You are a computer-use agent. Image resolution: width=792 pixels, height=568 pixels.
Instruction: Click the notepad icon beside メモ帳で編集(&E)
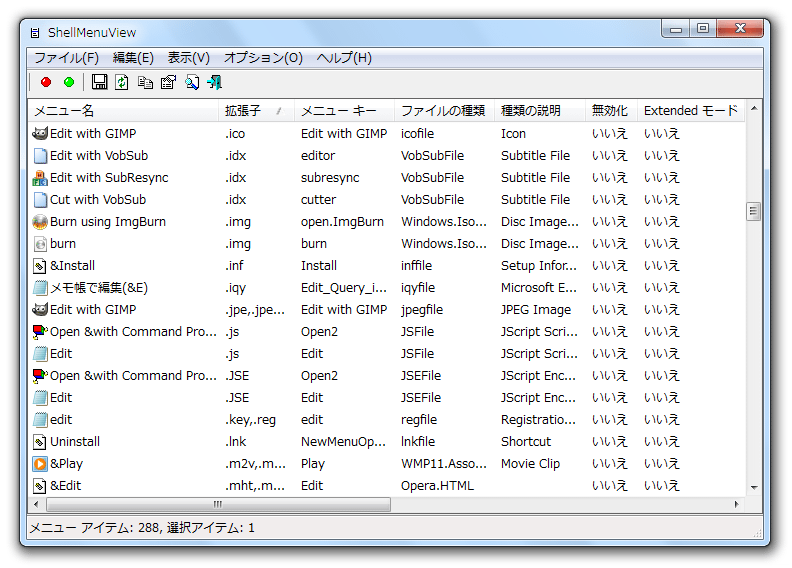point(40,288)
